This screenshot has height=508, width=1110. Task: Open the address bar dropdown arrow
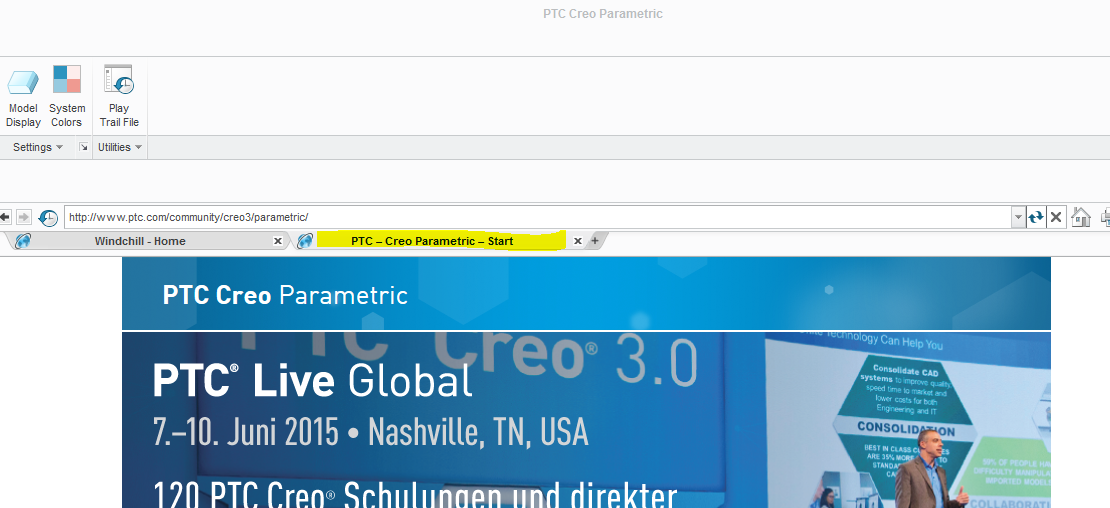(1019, 217)
